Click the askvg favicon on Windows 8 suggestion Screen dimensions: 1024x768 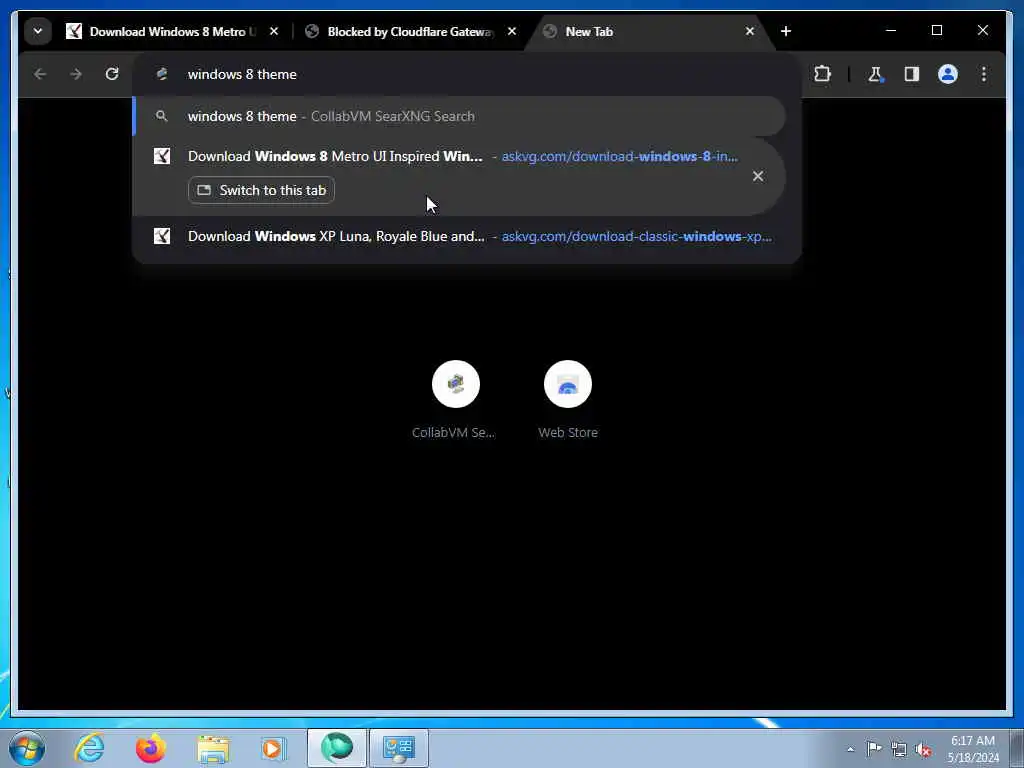(x=162, y=156)
